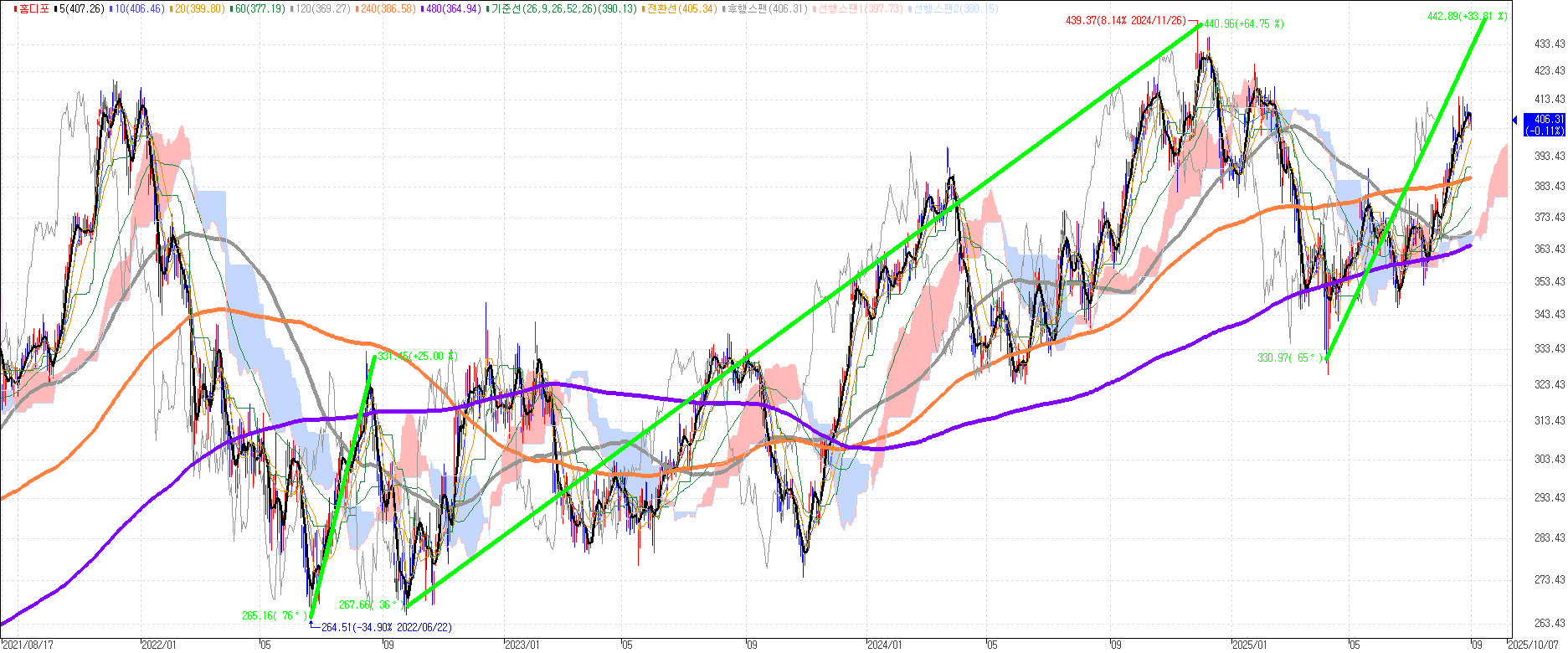Click the 264.51 low price annotation
This screenshot has height=653, width=1568.
coord(386,627)
